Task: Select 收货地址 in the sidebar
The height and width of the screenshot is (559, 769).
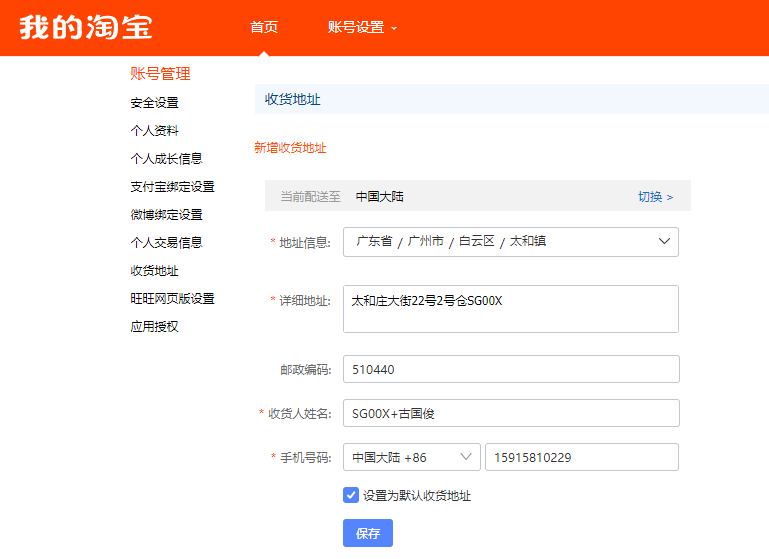Action: coord(154,271)
